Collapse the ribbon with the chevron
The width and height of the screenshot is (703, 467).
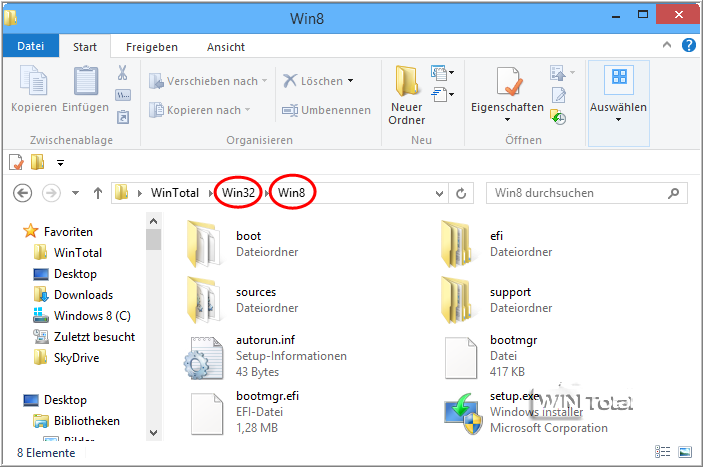click(667, 45)
